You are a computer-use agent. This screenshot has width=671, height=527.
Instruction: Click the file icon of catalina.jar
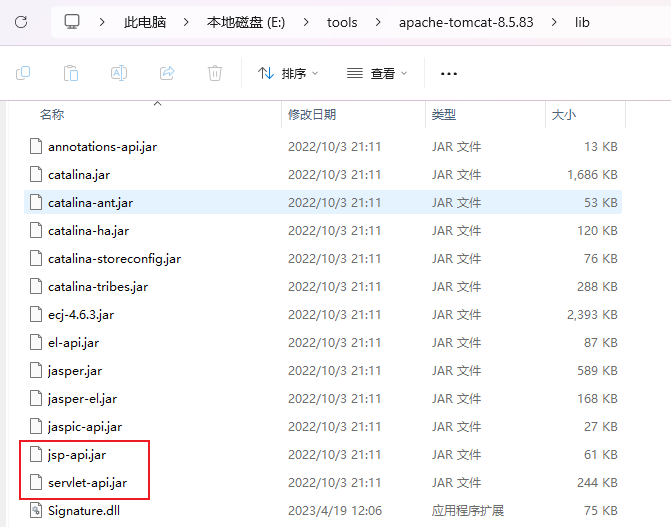[36, 174]
